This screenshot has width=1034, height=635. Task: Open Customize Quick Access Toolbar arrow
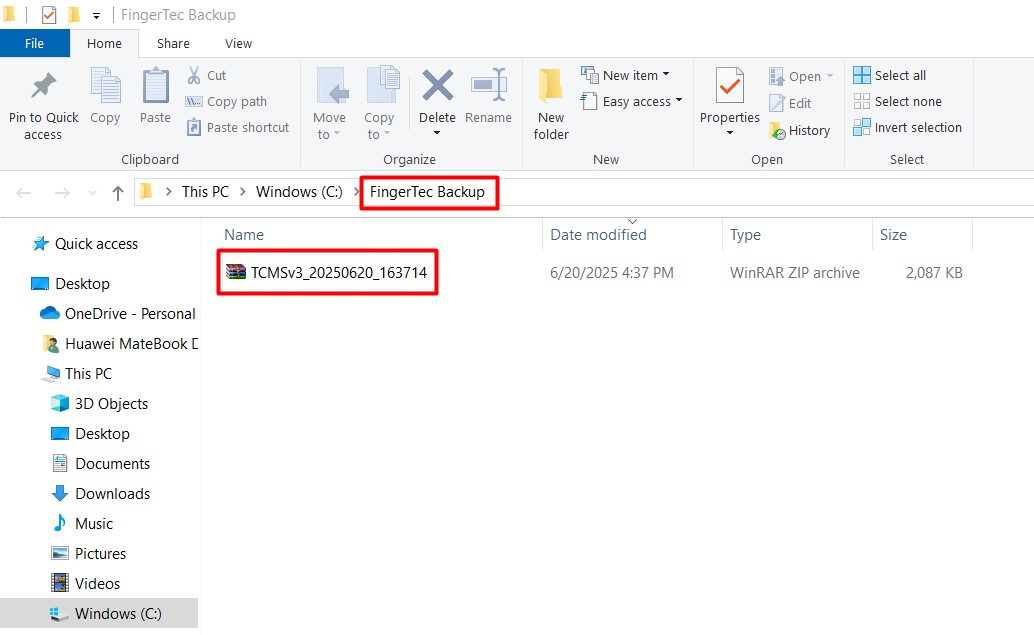click(x=96, y=15)
